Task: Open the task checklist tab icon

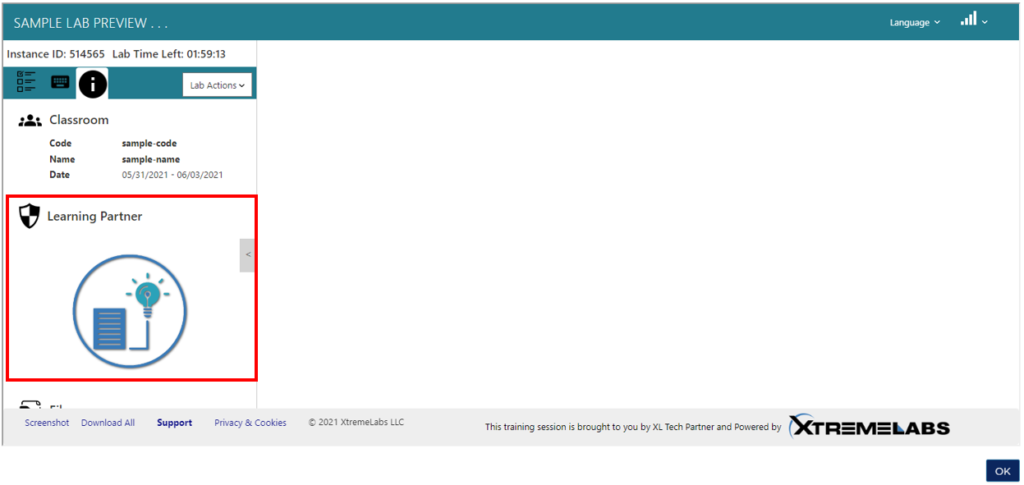Action: pos(26,83)
